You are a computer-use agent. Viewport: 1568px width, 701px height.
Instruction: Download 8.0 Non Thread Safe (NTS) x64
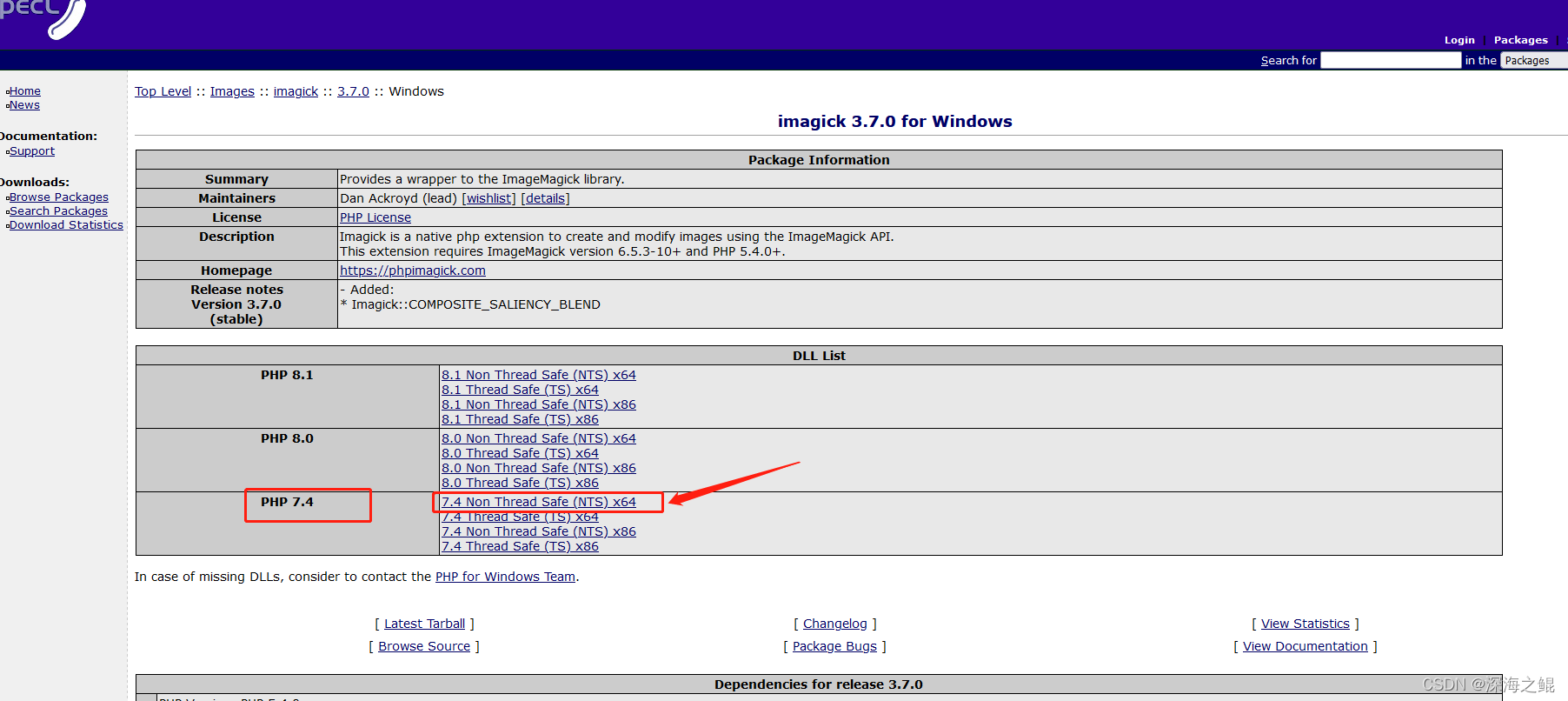point(539,438)
